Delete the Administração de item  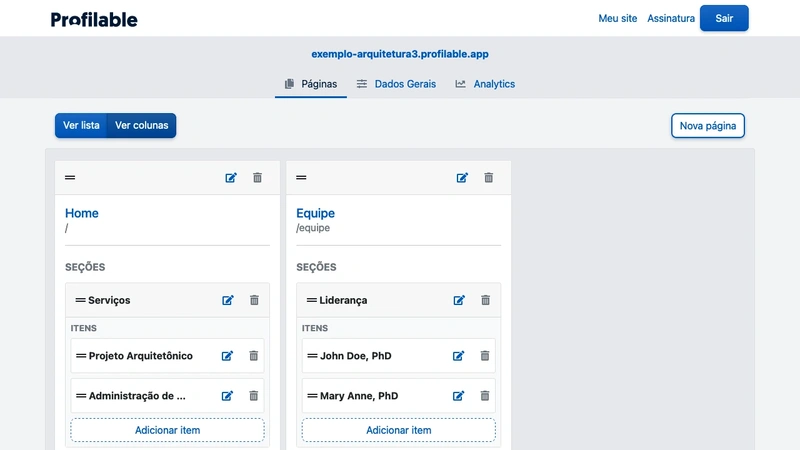253,396
